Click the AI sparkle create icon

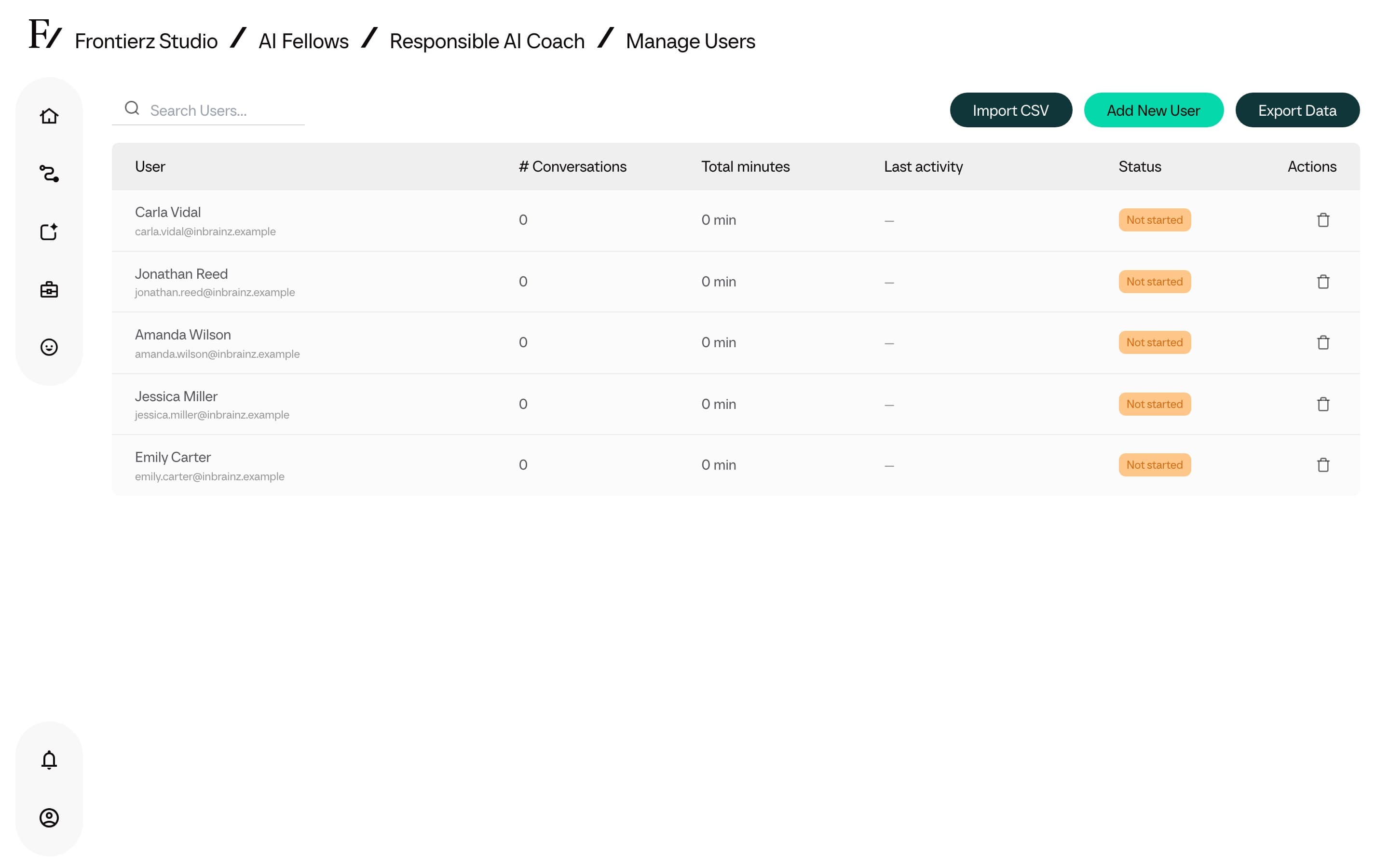tap(49, 231)
